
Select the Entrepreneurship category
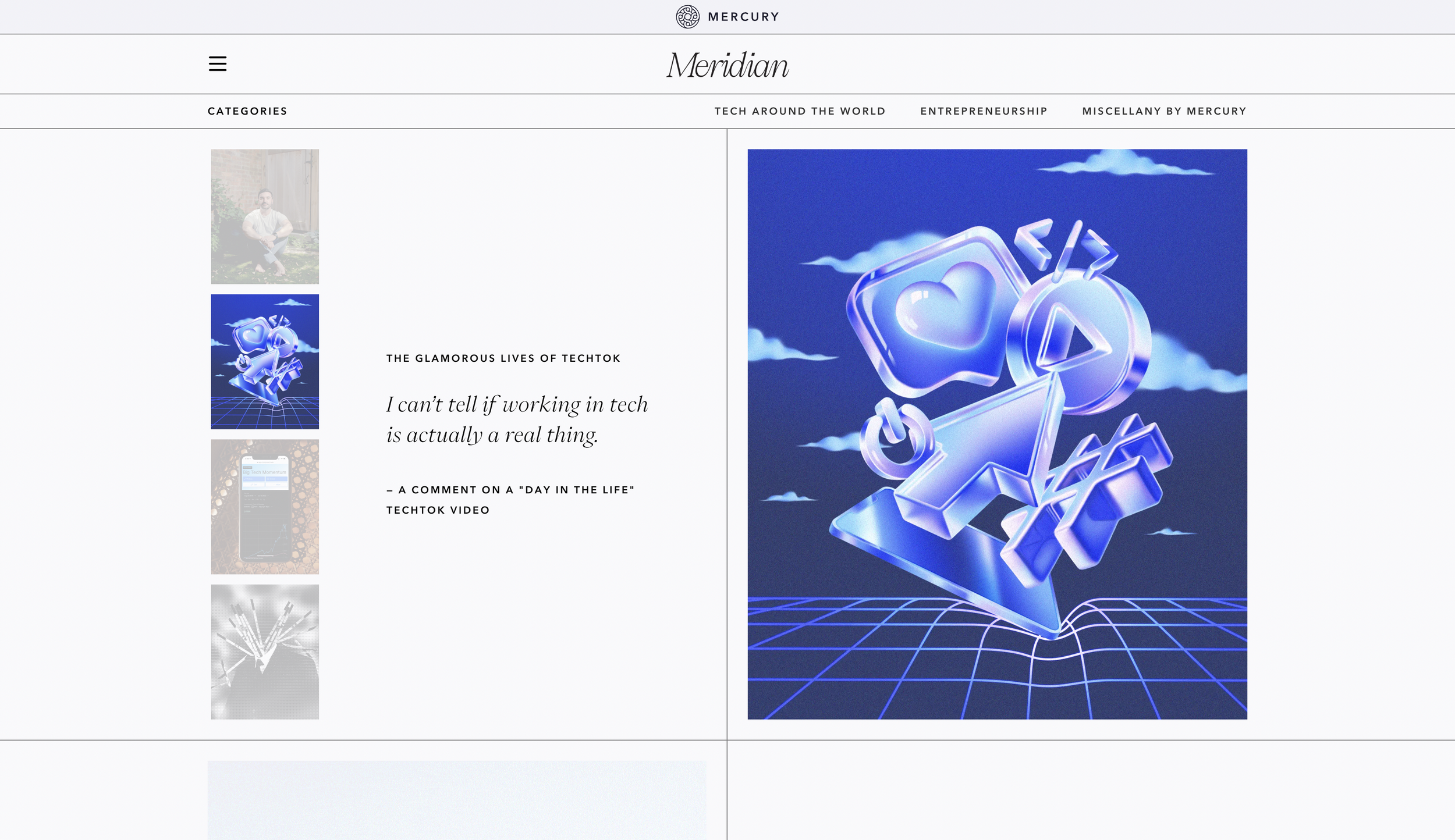click(984, 111)
